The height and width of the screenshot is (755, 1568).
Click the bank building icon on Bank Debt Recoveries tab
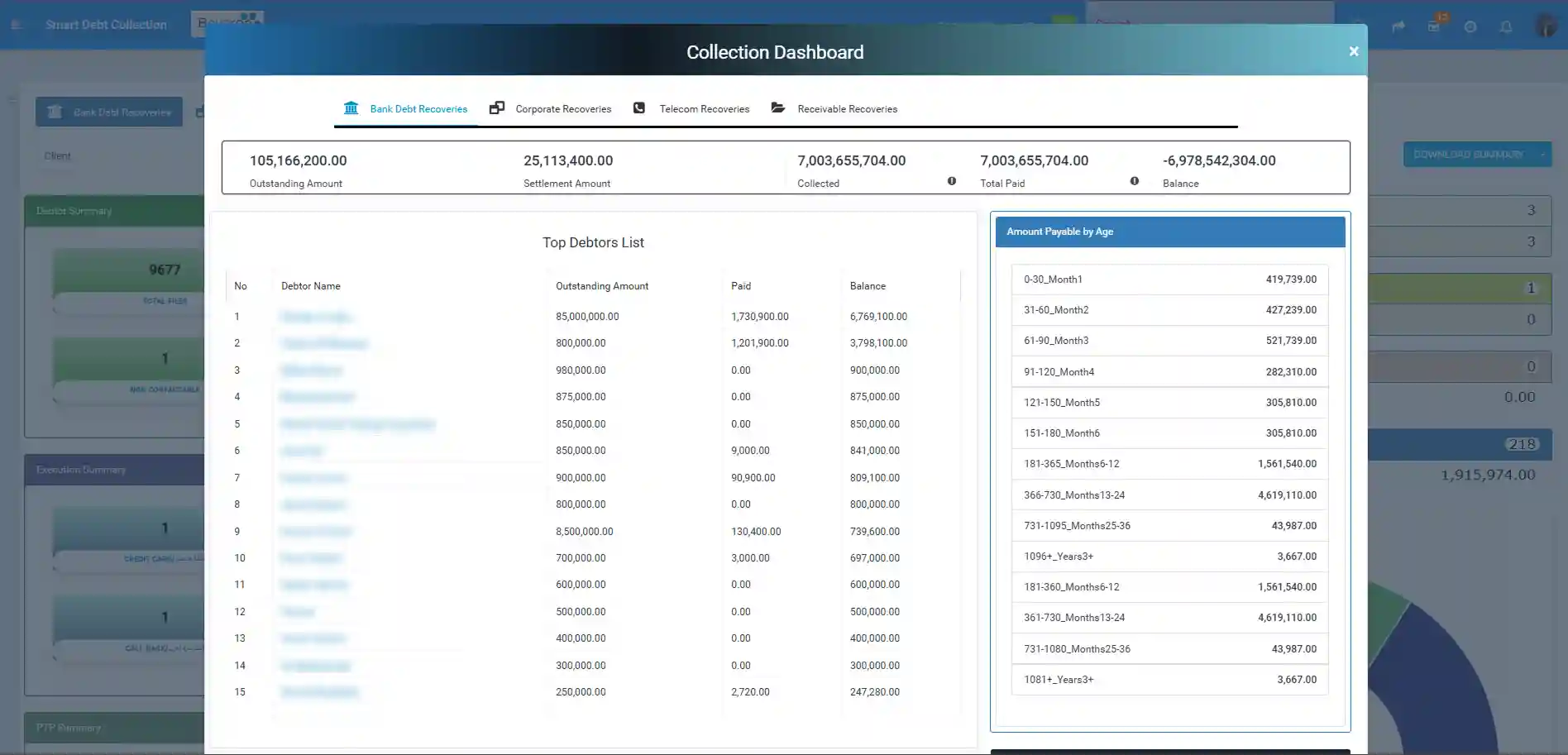click(x=351, y=108)
